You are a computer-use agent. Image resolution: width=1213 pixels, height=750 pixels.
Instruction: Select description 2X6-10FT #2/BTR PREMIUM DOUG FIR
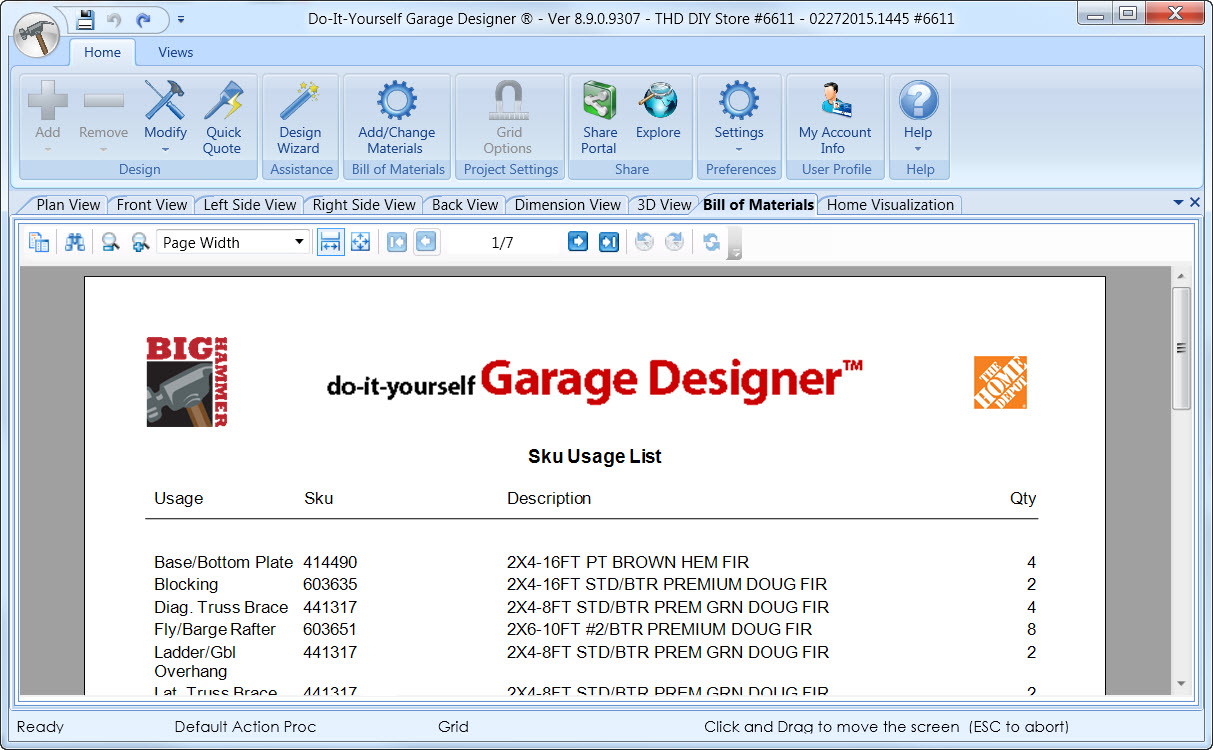tap(660, 629)
